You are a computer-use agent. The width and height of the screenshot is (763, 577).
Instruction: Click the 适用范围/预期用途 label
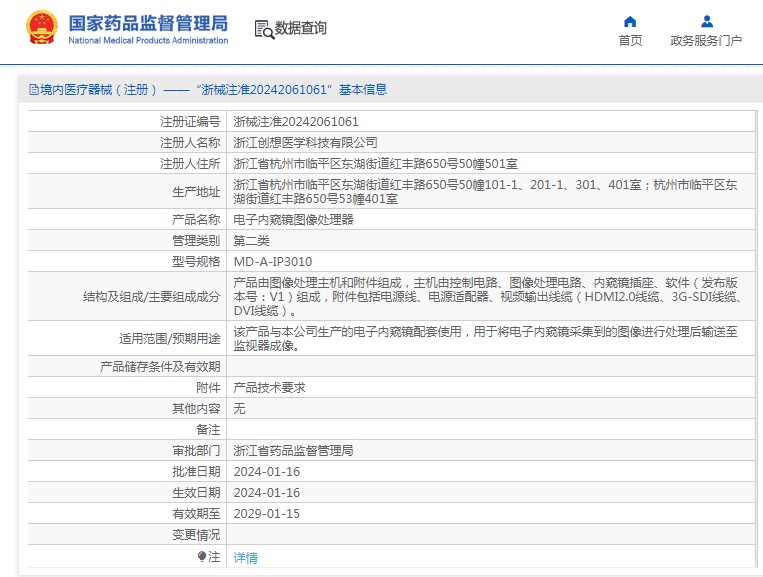(170, 339)
